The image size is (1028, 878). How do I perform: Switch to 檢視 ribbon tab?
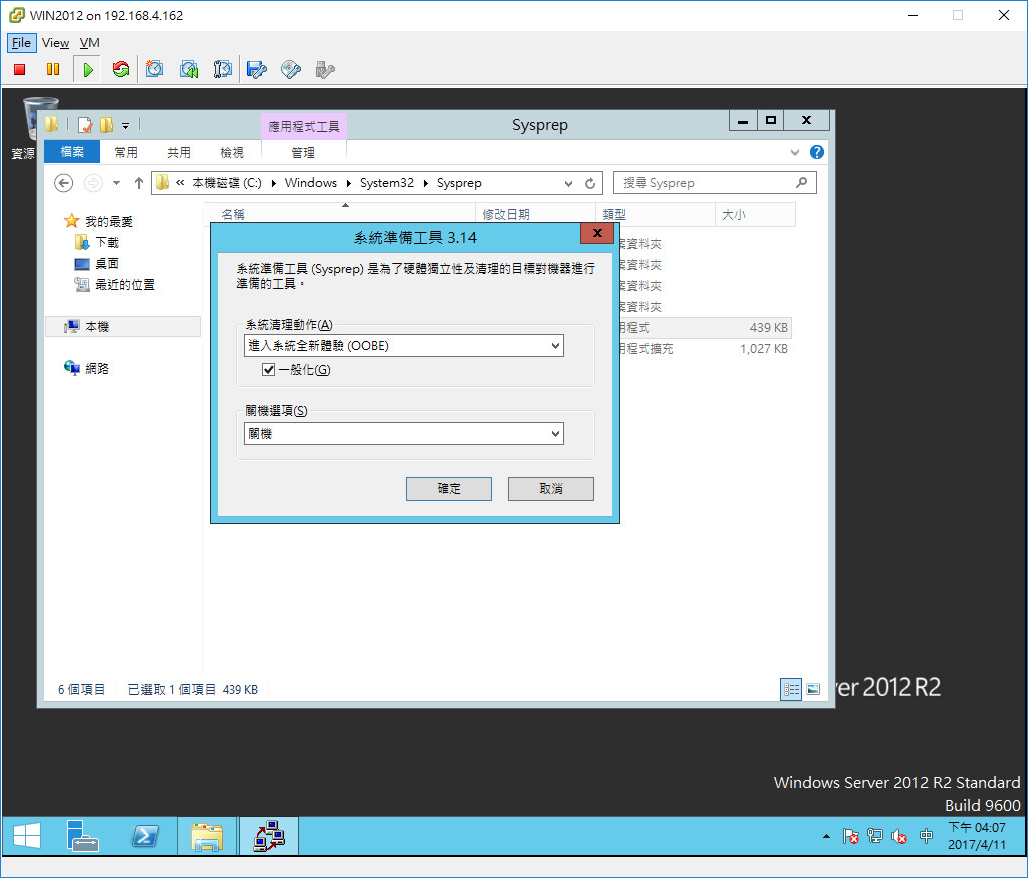(231, 152)
